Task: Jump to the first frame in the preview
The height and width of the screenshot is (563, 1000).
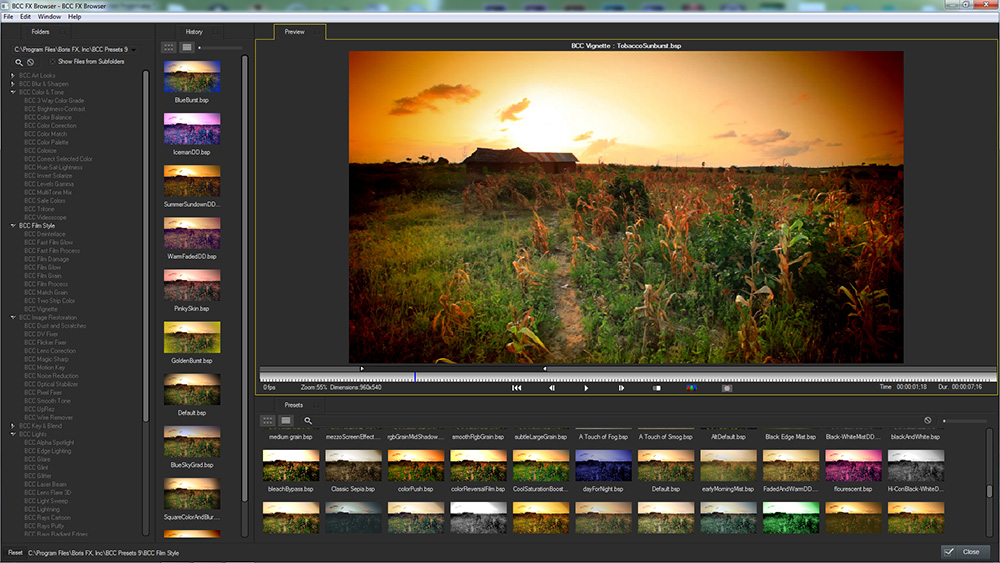Action: (517, 388)
